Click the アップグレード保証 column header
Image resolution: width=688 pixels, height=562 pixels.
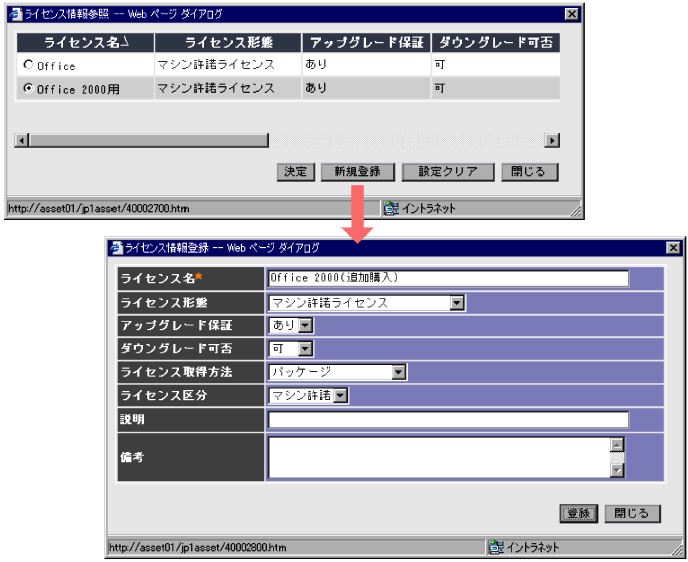(x=366, y=43)
